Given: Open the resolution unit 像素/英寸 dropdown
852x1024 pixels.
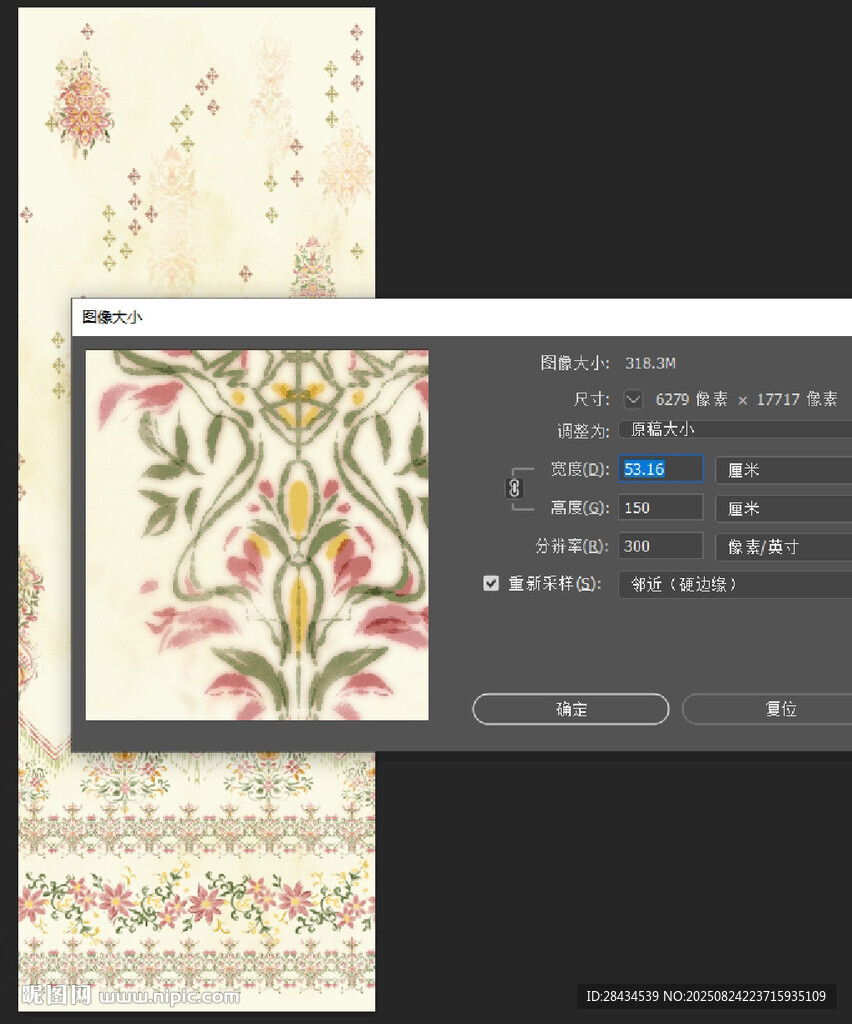Looking at the screenshot, I should tap(783, 547).
